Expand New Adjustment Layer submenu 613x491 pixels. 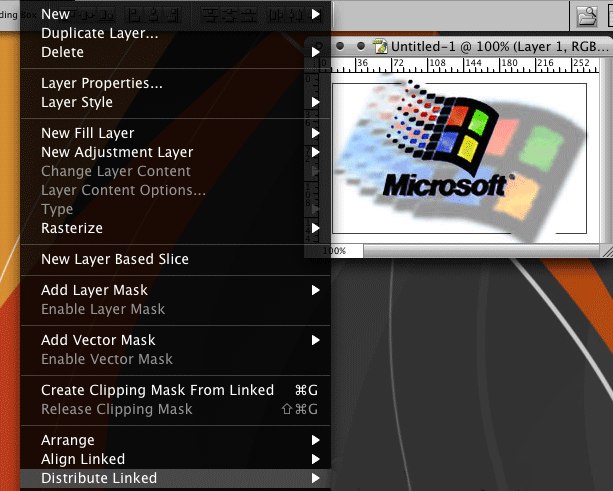point(175,152)
